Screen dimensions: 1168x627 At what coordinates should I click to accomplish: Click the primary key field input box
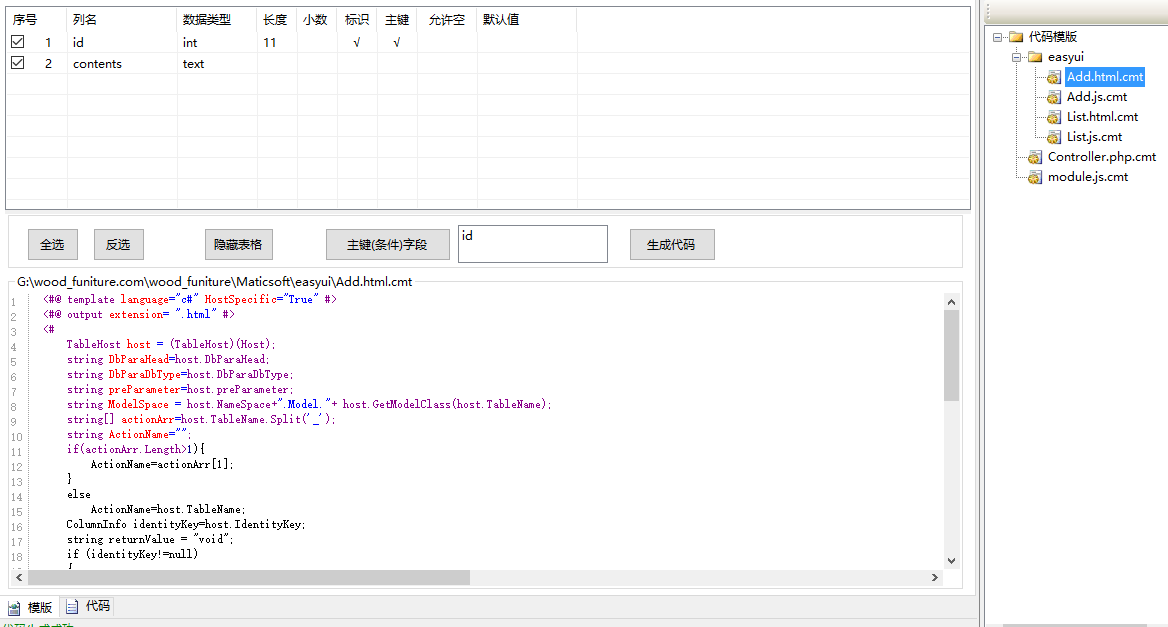pyautogui.click(x=532, y=244)
